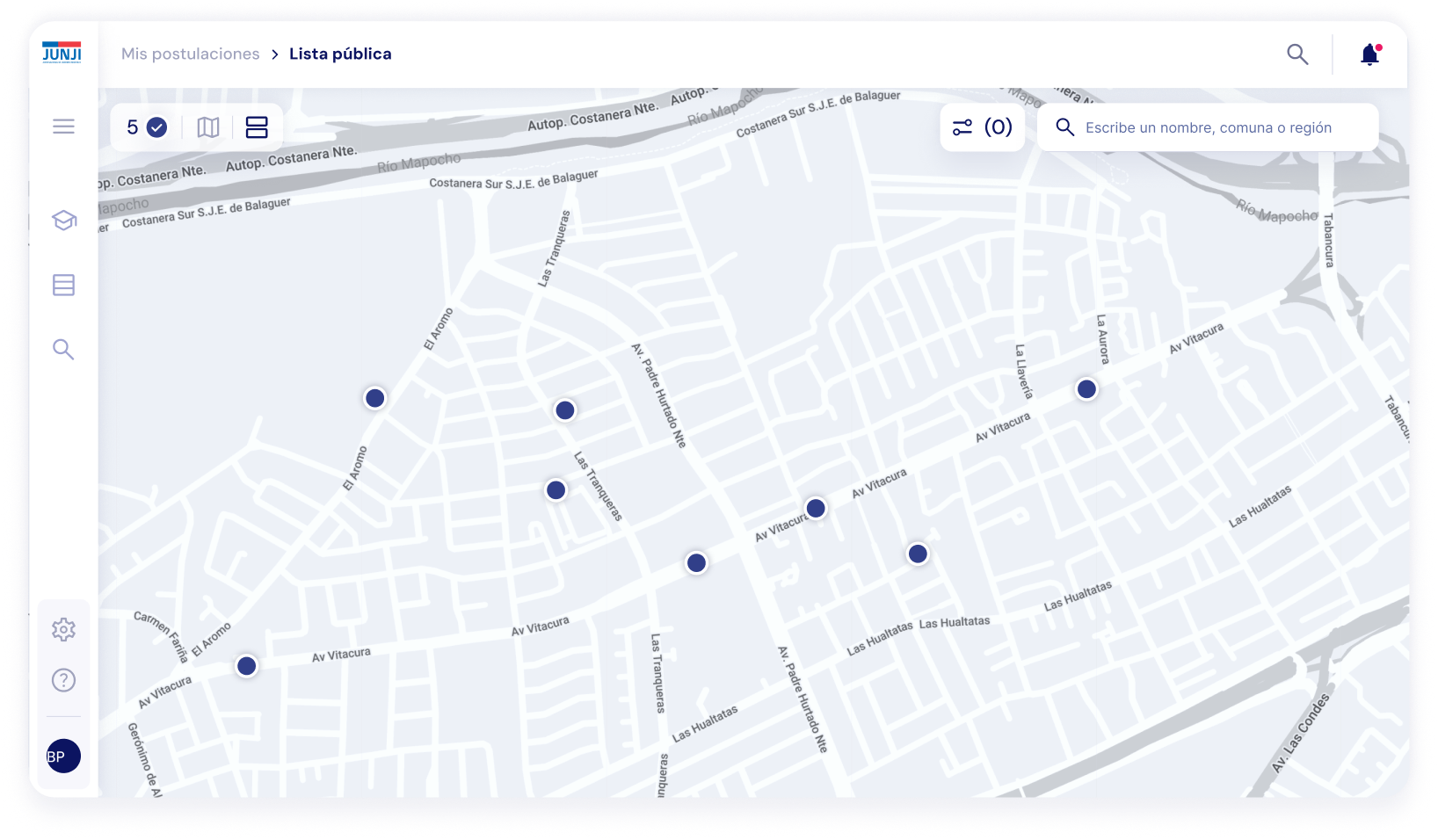Focus the 'Escribe un nombre, comuna o región' field
This screenshot has height=840, width=1438.
pos(1208,127)
